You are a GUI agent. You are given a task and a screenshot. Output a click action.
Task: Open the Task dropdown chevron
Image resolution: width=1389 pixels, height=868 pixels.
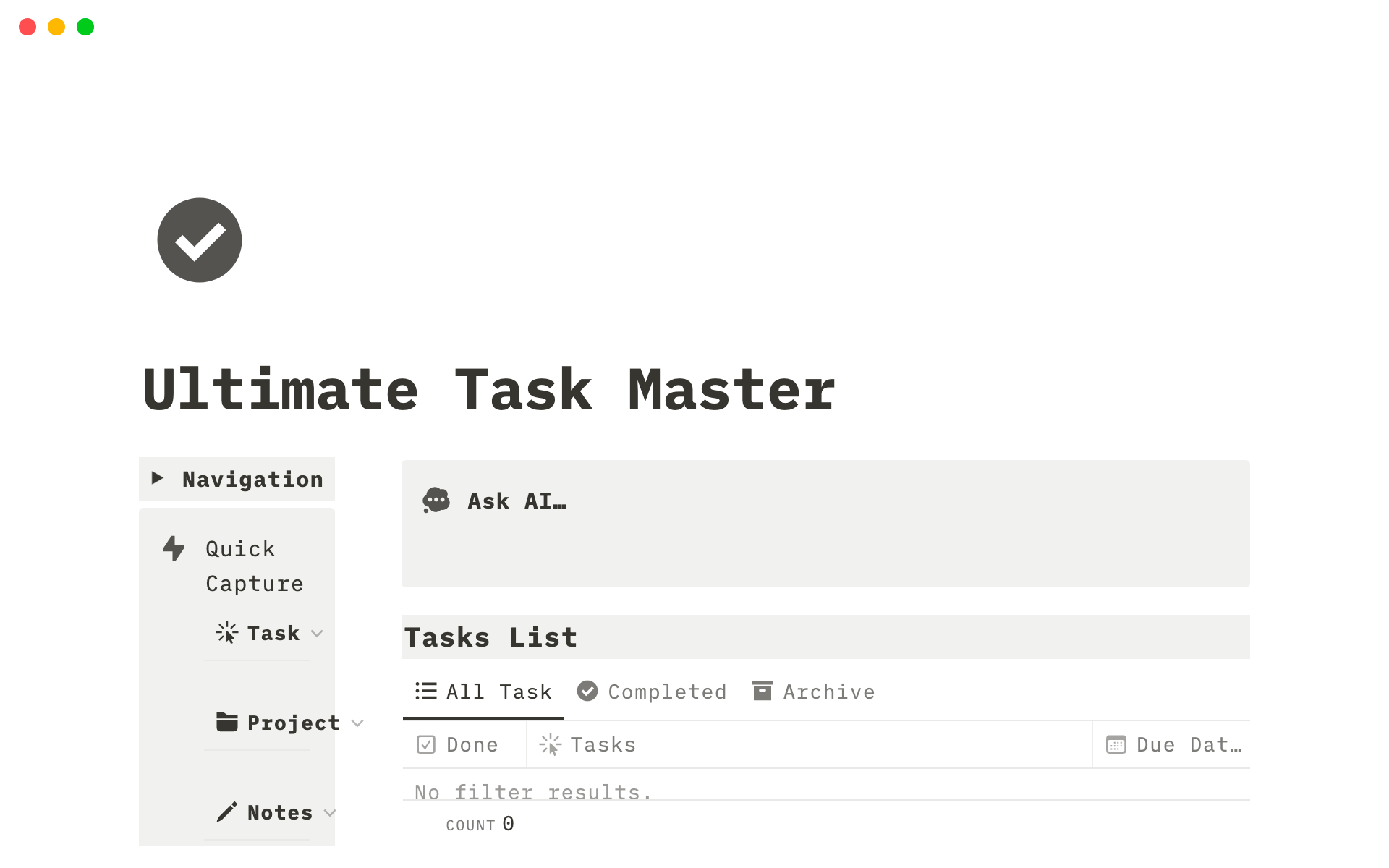[x=317, y=634]
